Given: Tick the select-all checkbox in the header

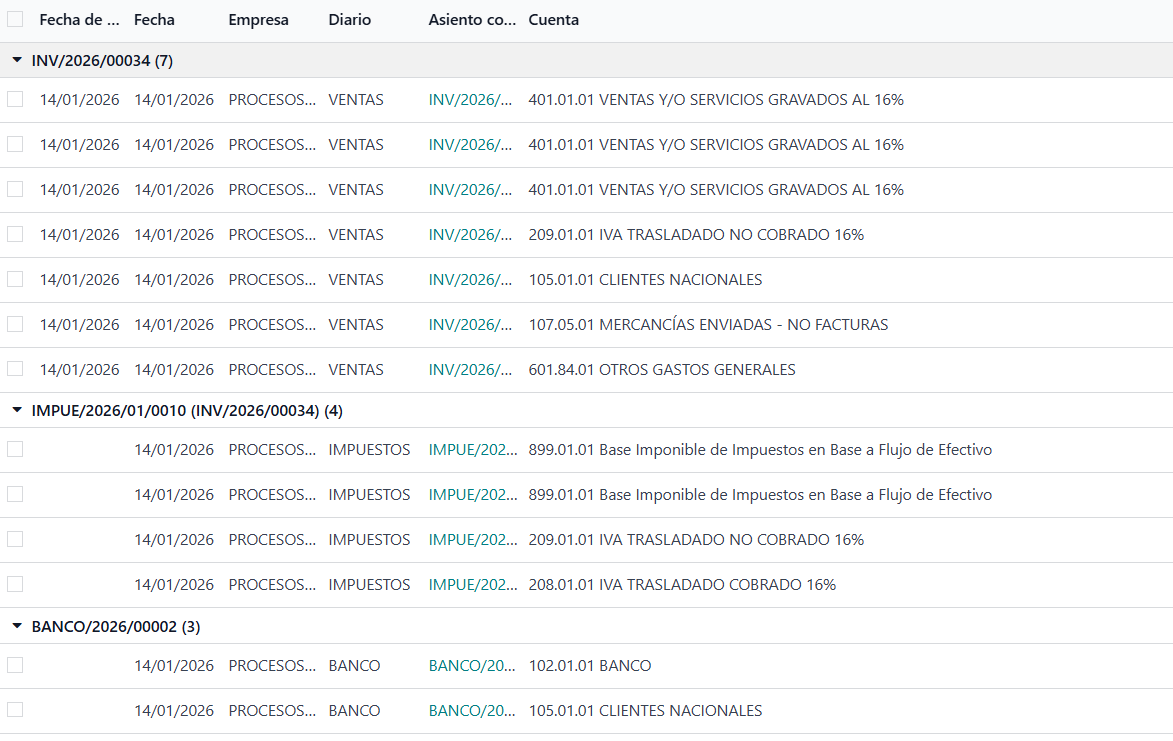Looking at the screenshot, I should [x=15, y=19].
